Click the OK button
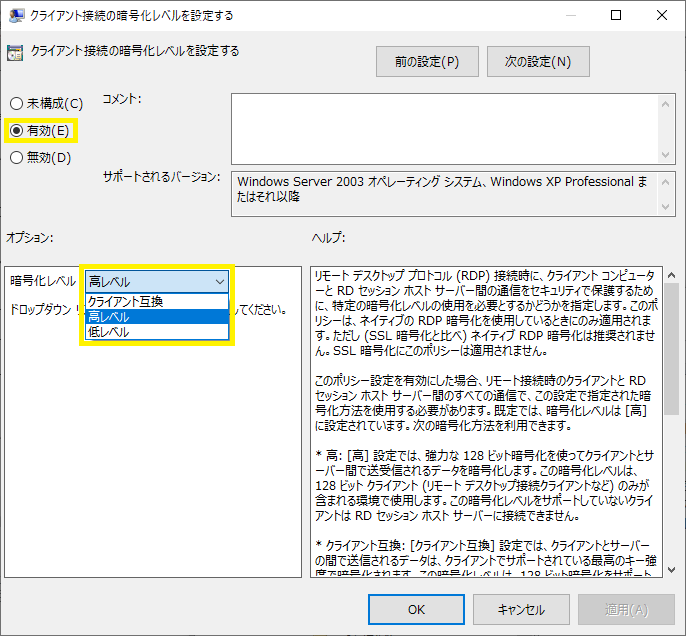Image resolution: width=686 pixels, height=636 pixels. pos(416,609)
